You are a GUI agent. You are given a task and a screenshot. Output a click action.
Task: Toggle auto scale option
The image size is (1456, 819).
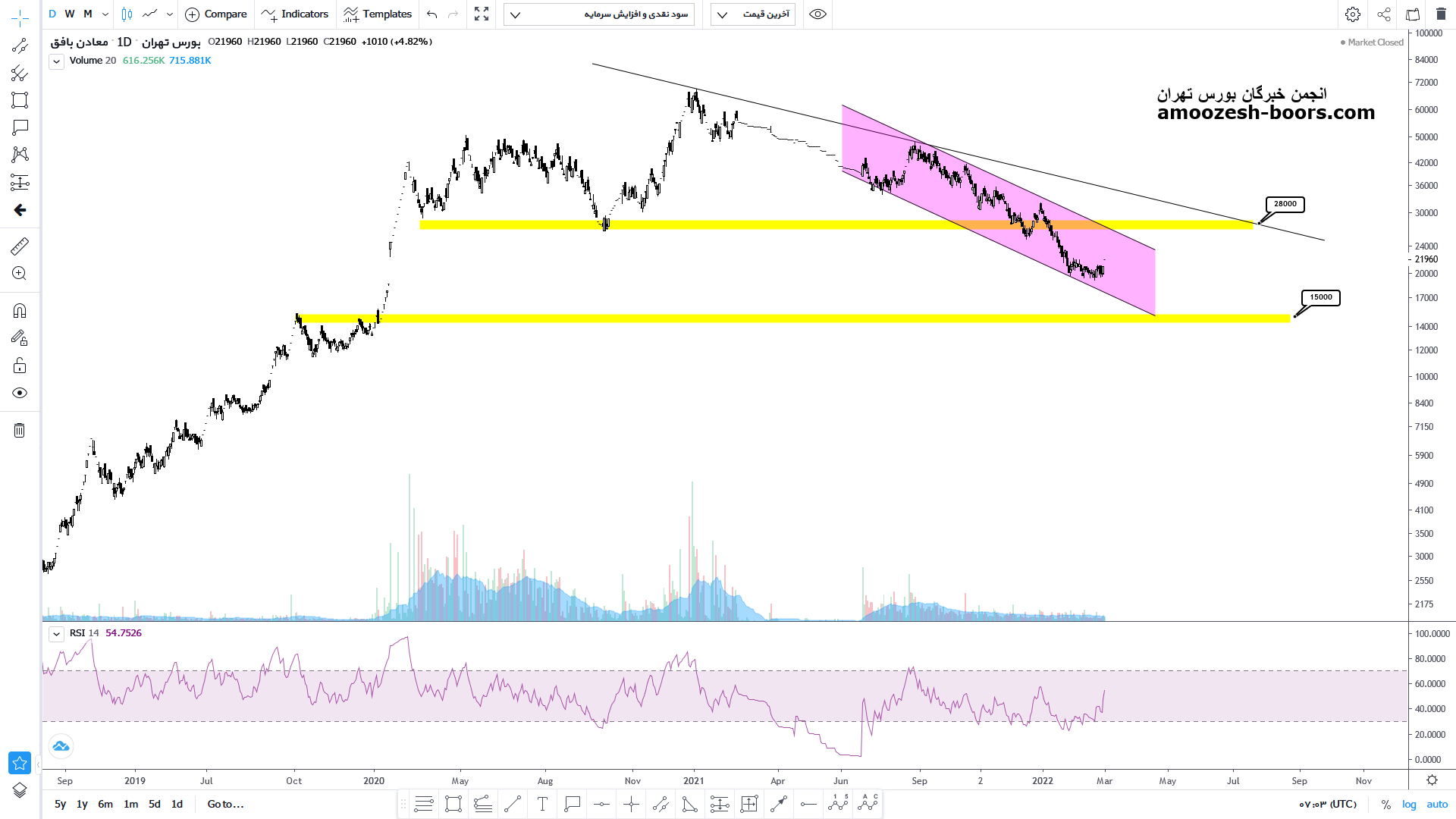1437,805
